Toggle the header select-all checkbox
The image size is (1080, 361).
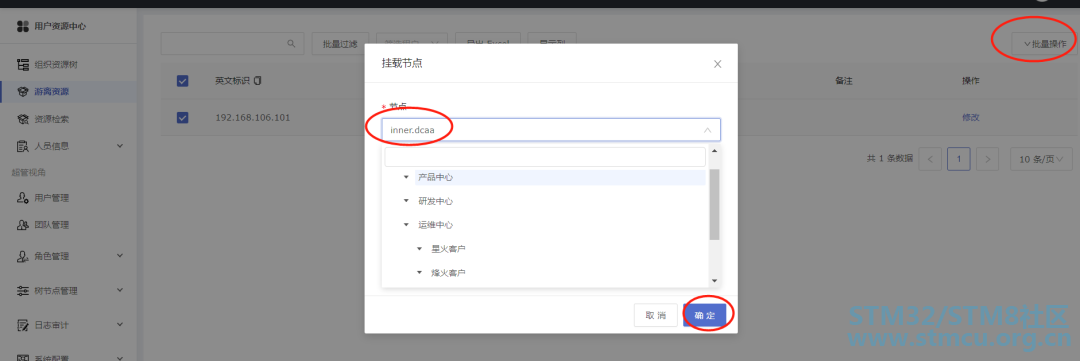[183, 81]
